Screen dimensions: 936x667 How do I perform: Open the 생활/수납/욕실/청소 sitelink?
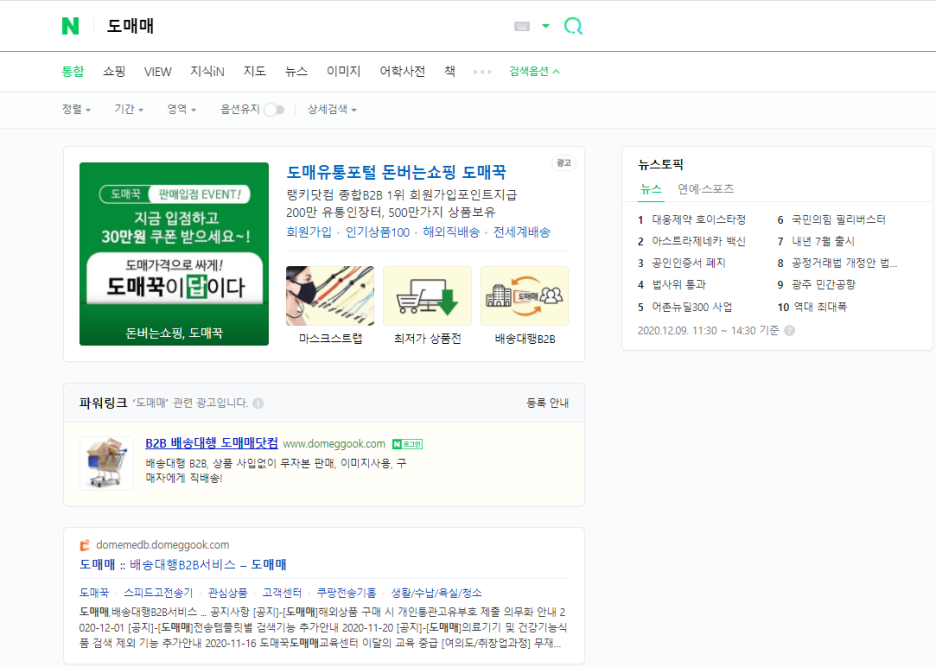[436, 593]
